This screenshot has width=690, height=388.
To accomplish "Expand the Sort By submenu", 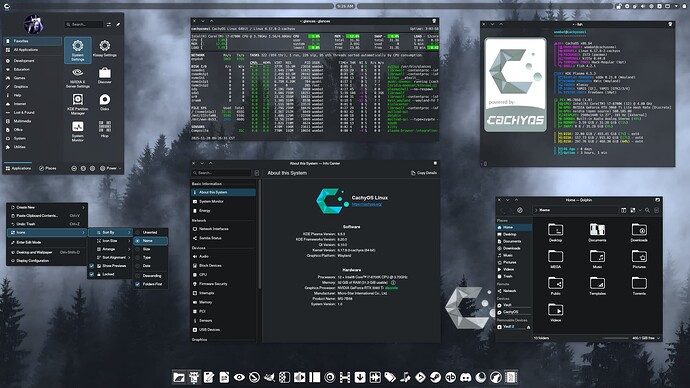I will (x=110, y=232).
